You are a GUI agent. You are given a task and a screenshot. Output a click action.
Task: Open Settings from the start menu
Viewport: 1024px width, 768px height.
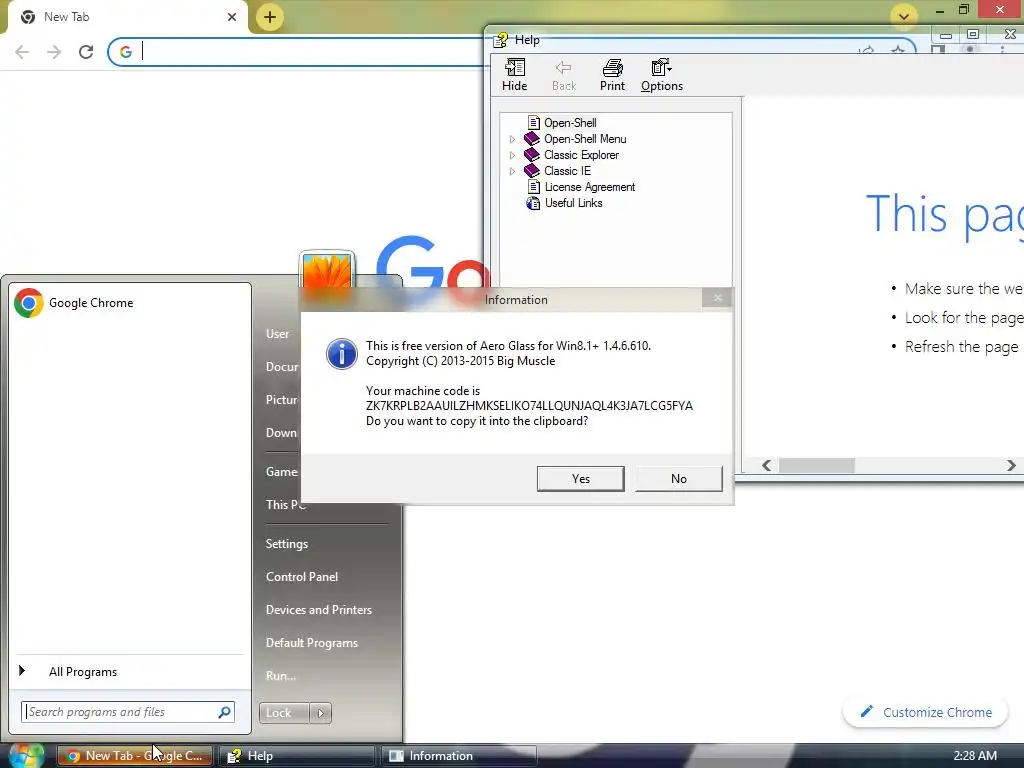tap(287, 544)
